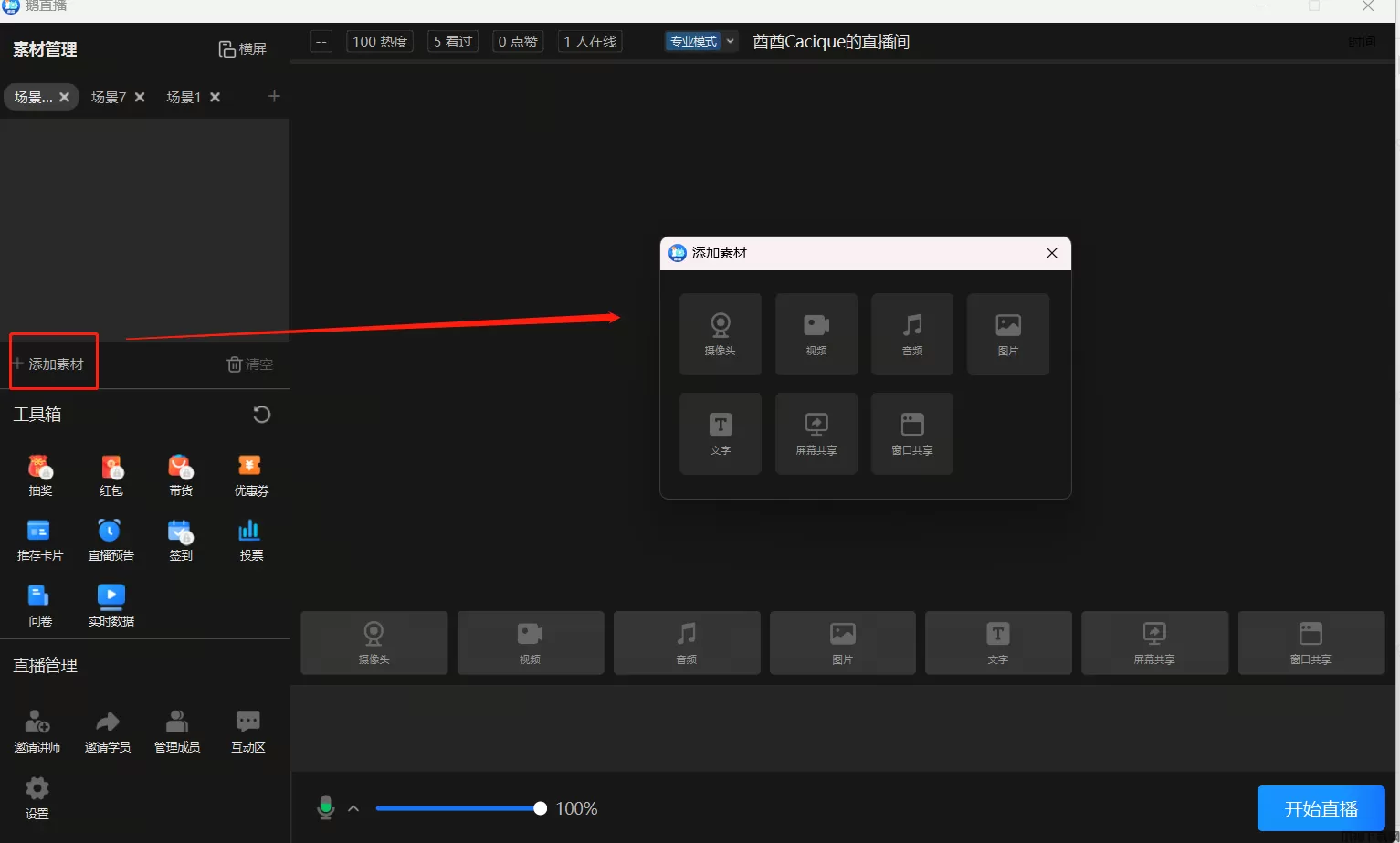Select 屏幕共享 in the 添加素材 dialog
This screenshot has width=1400, height=843.
point(816,434)
